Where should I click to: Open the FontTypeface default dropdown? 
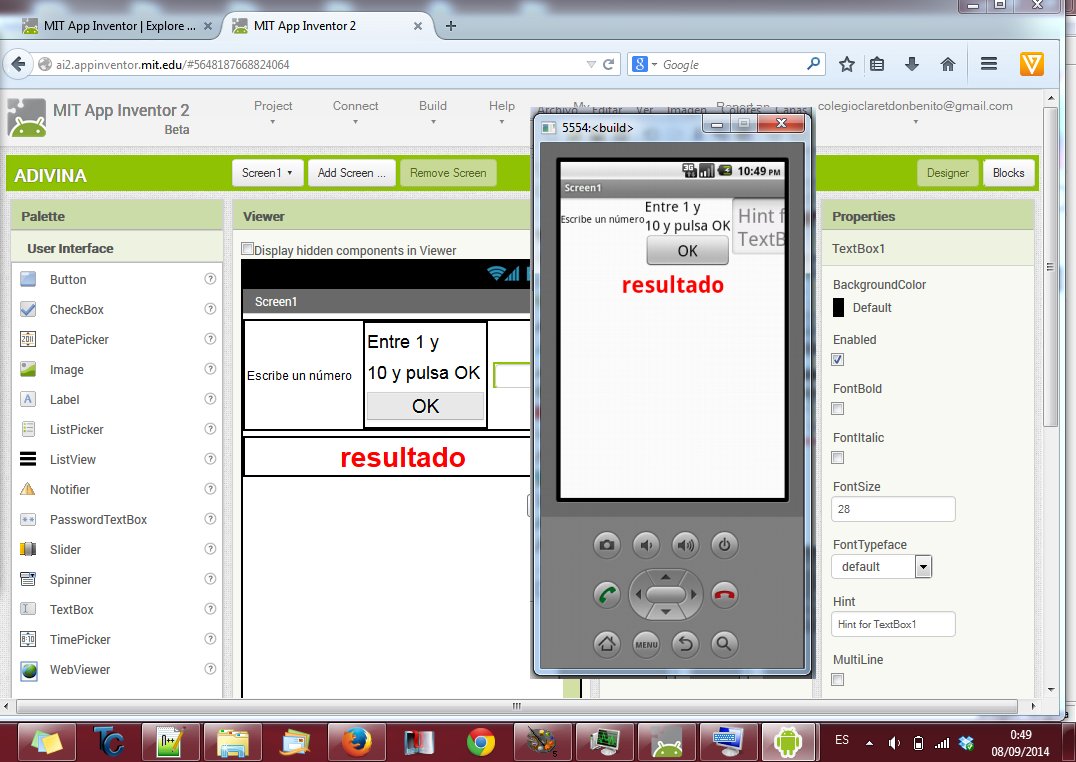tap(881, 566)
